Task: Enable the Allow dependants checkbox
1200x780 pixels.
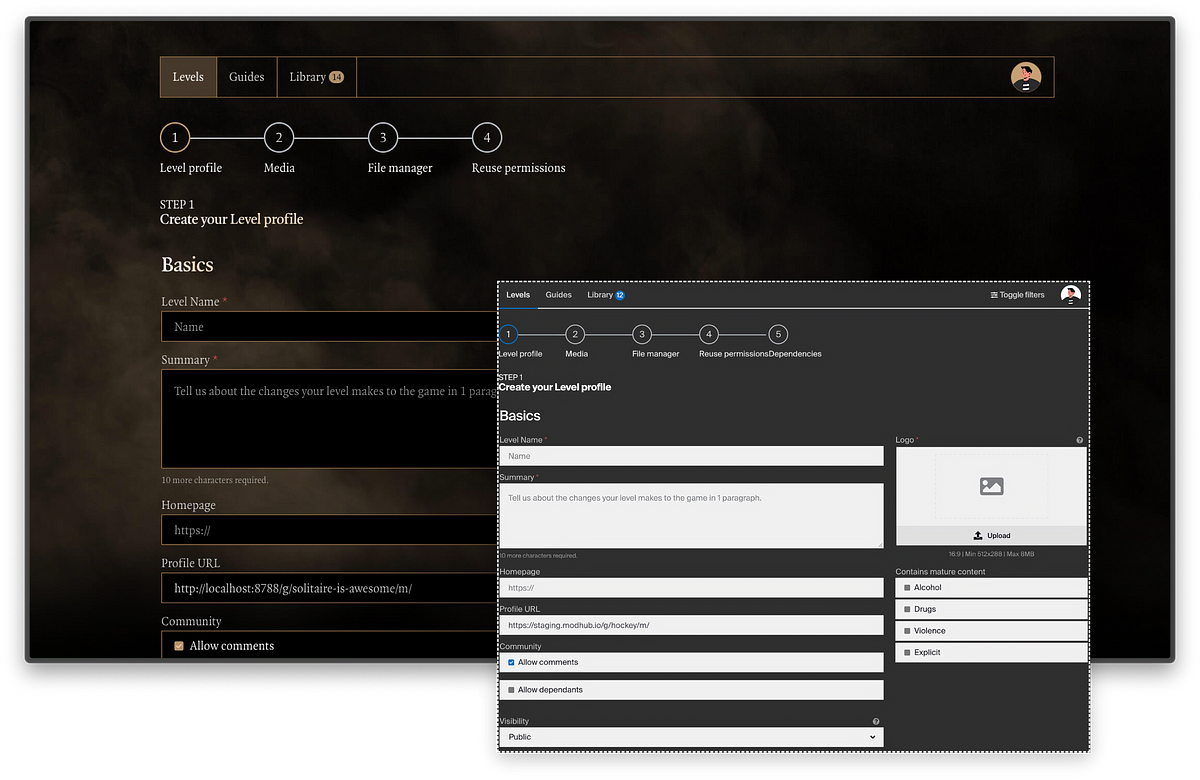Action: point(512,690)
